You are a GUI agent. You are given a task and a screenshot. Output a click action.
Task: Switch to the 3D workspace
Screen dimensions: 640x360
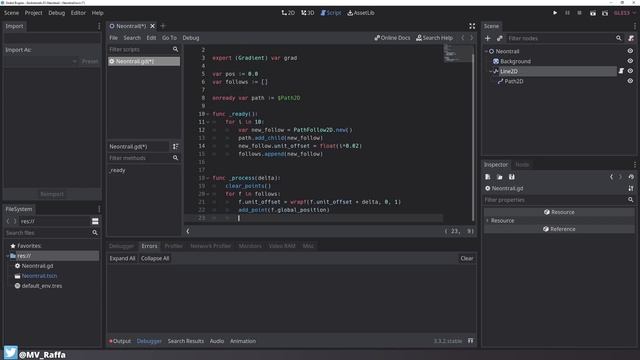(x=308, y=13)
